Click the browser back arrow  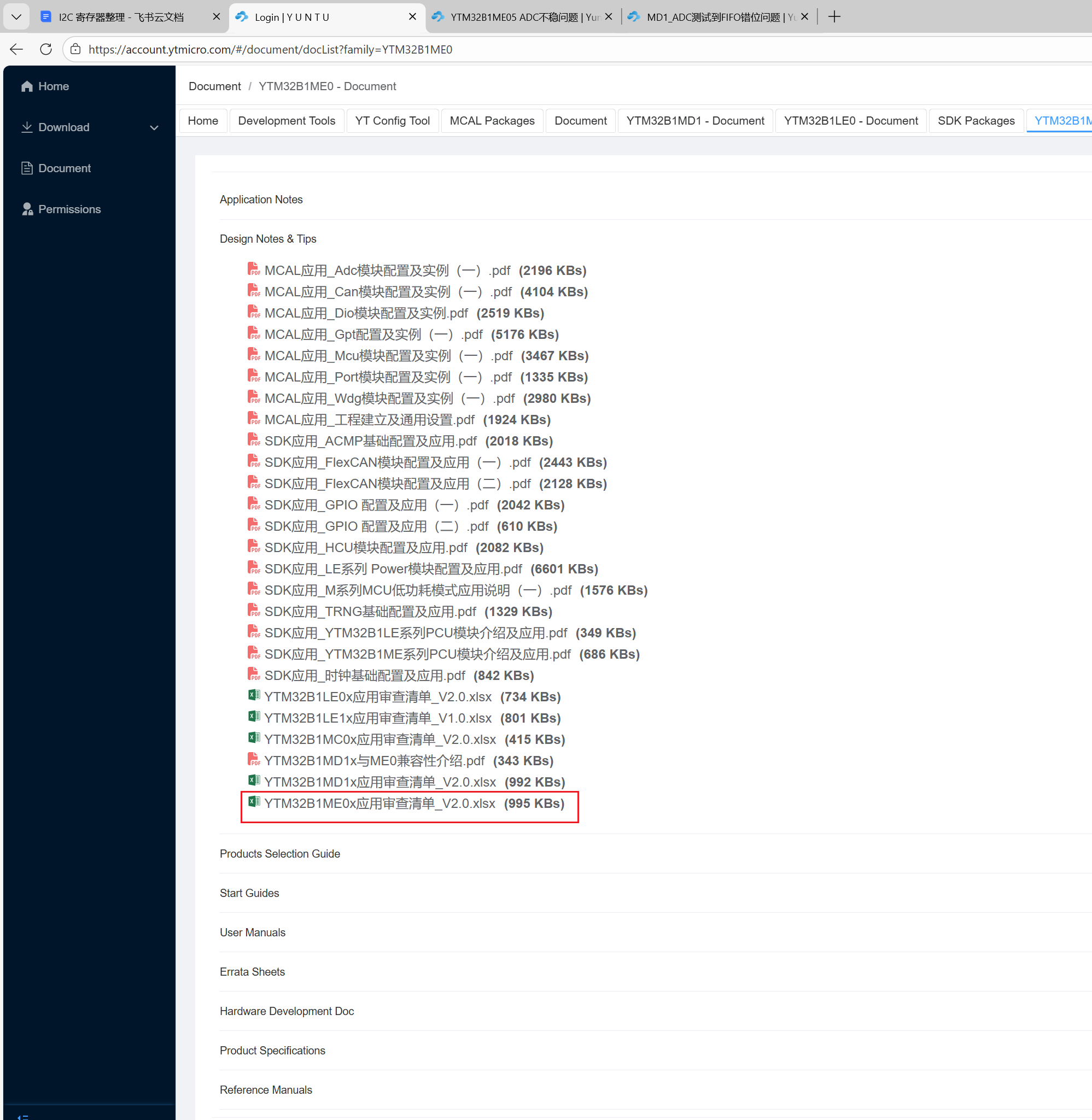16,49
